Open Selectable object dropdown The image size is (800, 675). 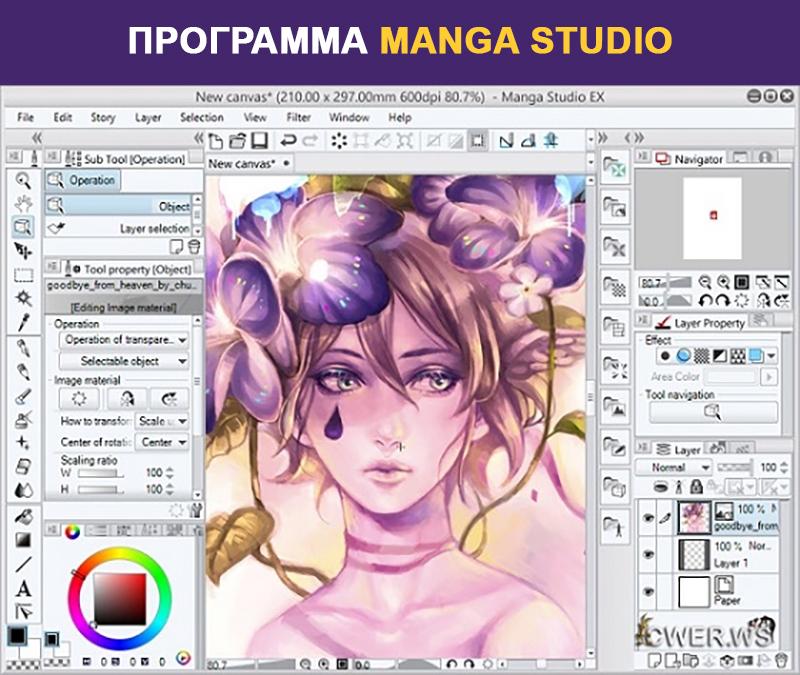coord(124,361)
